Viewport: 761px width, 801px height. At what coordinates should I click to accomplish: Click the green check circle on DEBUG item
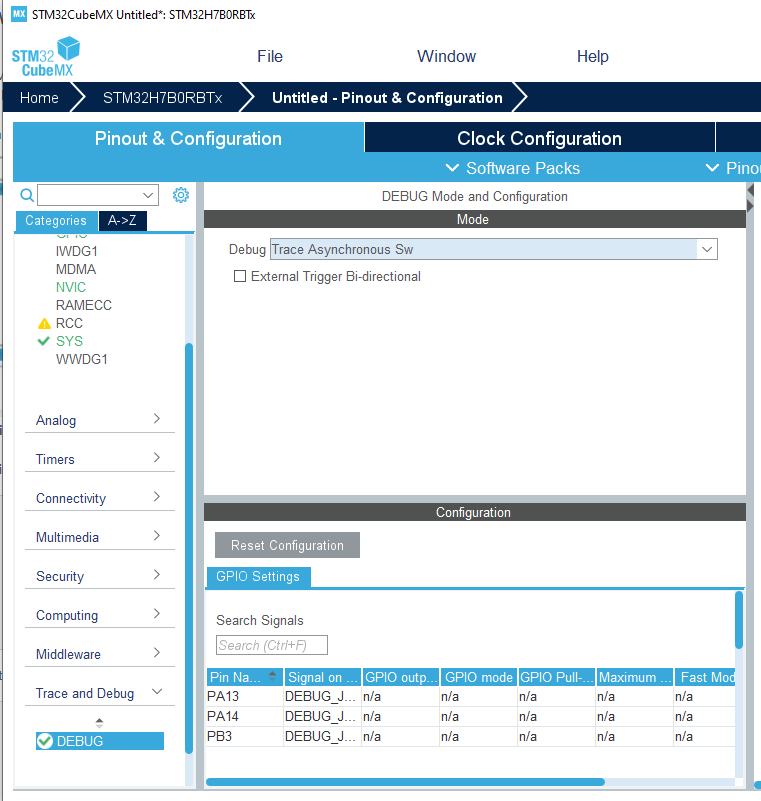(45, 741)
